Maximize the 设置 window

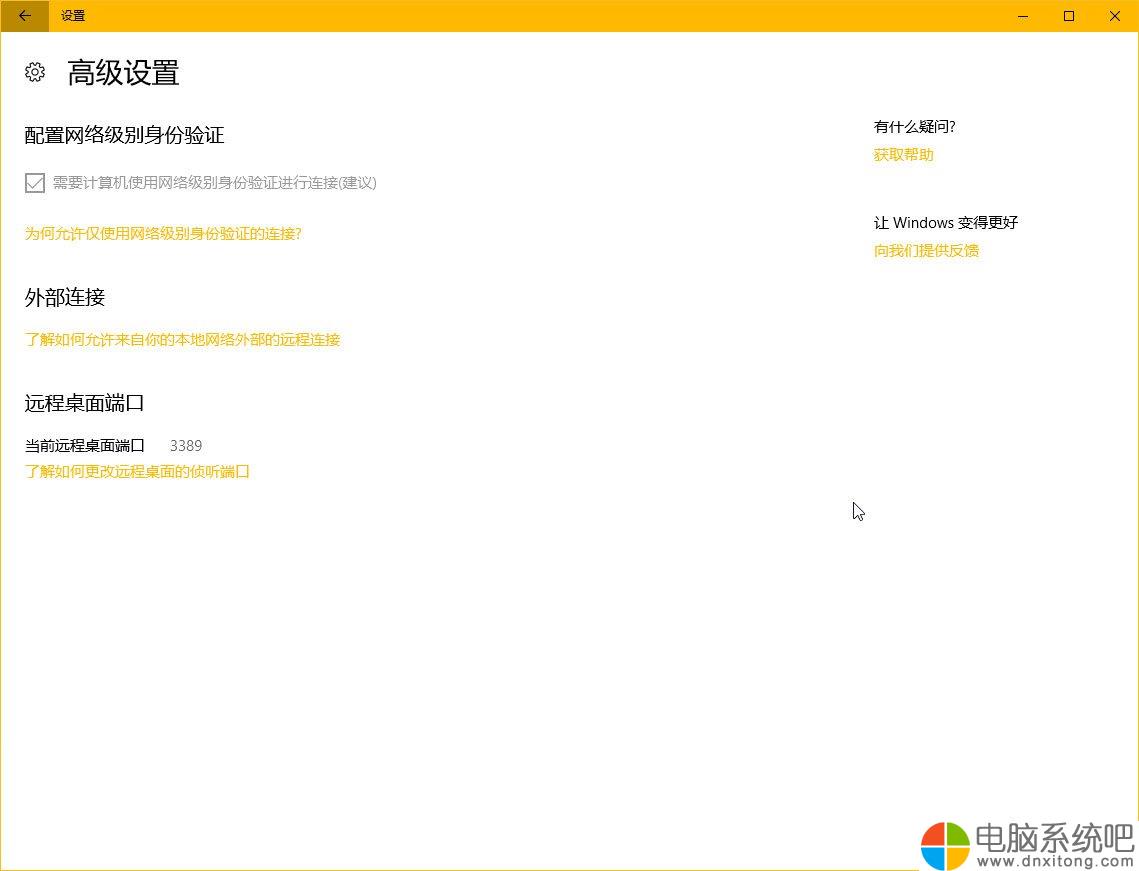click(x=1069, y=16)
